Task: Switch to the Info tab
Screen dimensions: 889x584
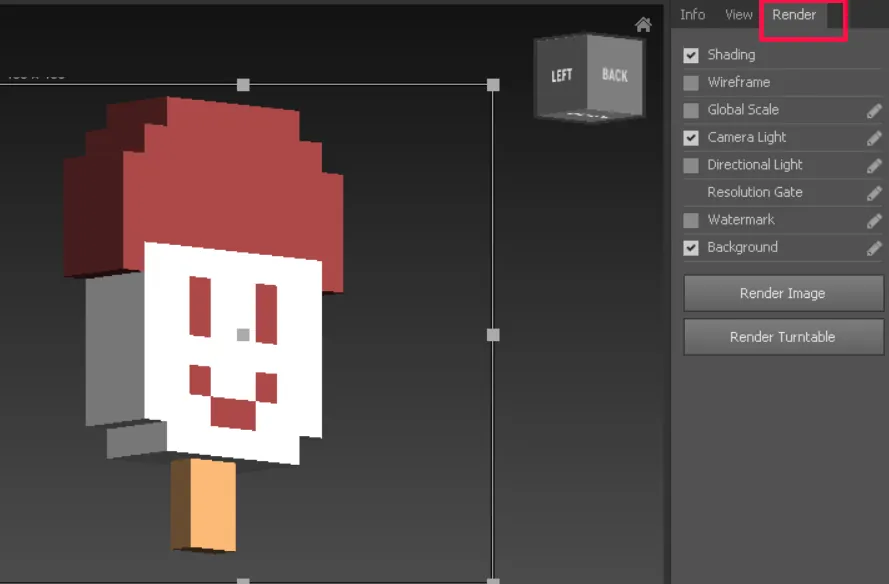Action: tap(692, 15)
